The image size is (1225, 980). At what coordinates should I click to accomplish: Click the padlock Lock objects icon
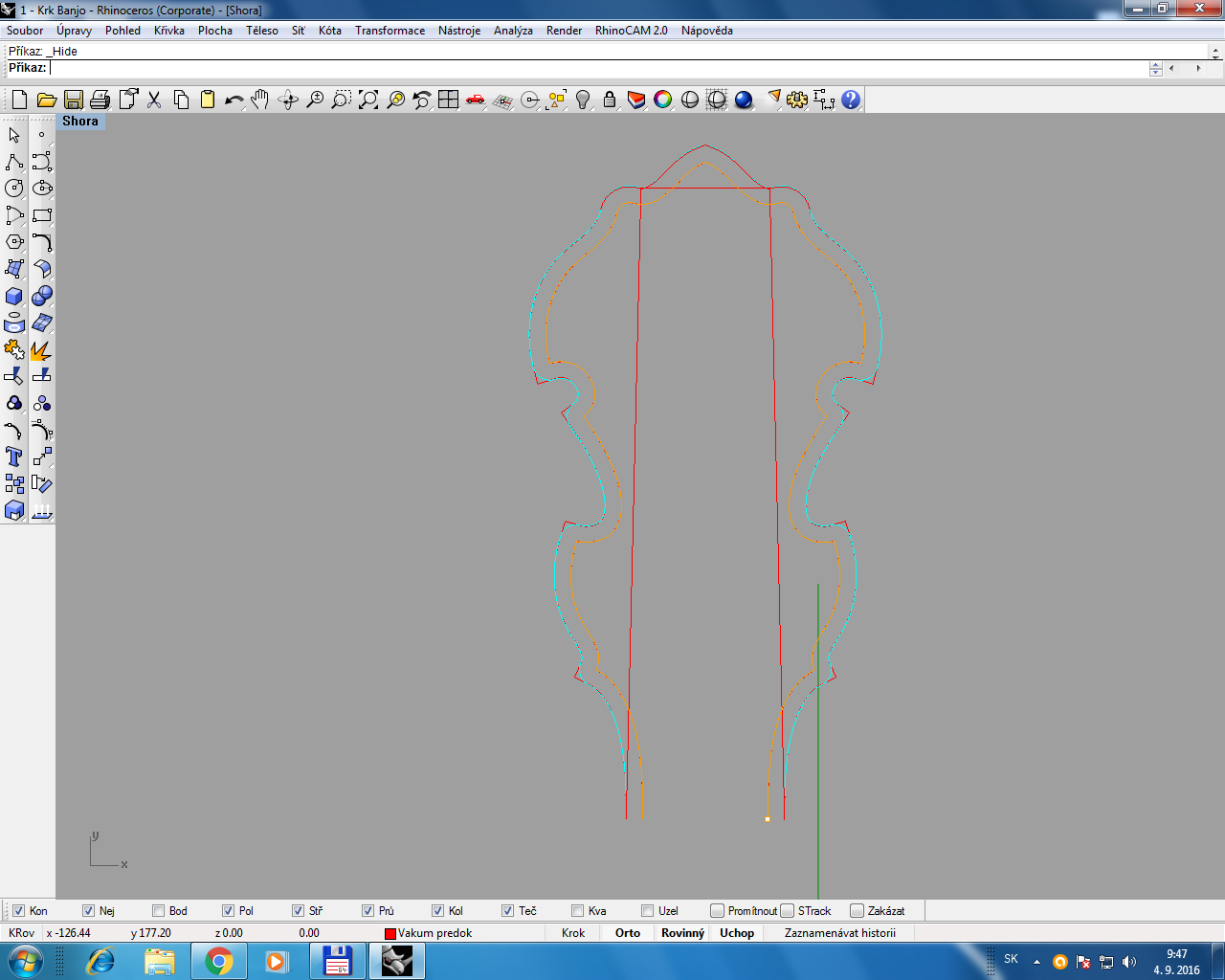click(x=610, y=100)
